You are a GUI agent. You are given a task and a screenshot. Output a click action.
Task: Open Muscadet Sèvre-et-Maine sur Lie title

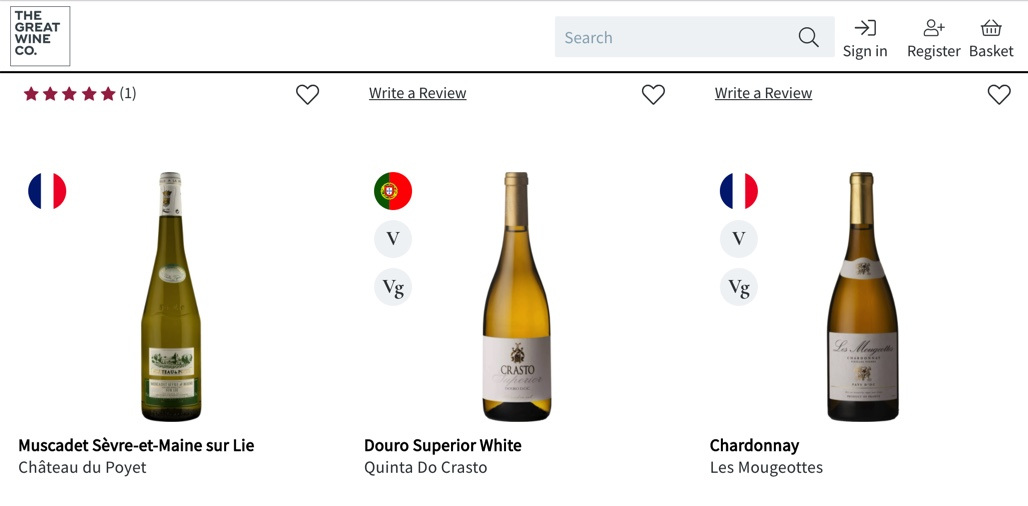(136, 445)
